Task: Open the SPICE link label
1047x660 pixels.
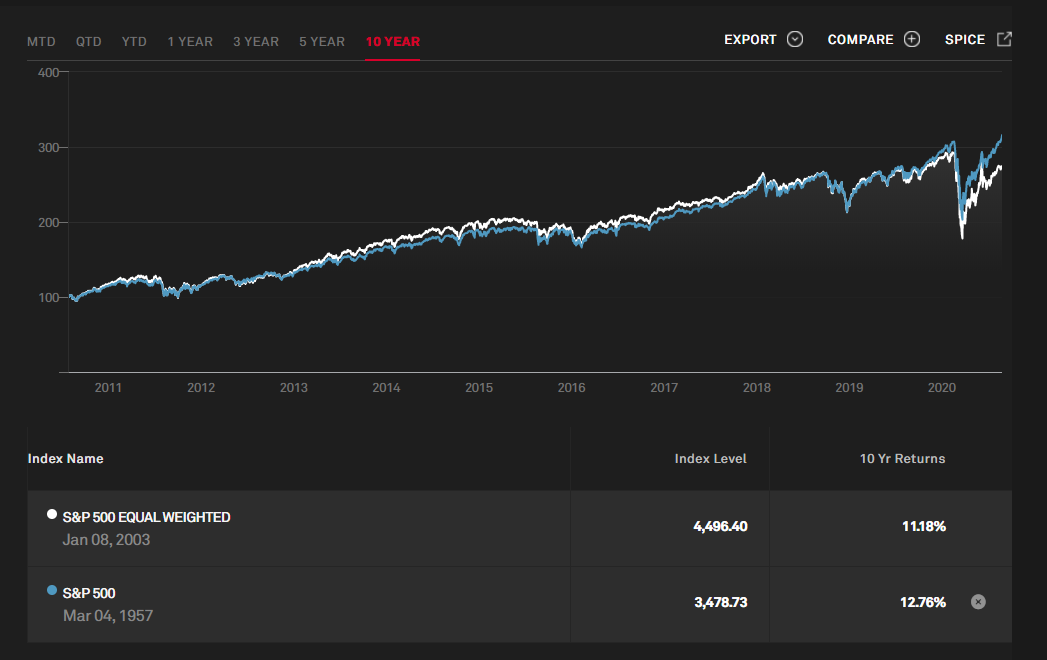Action: pyautogui.click(x=965, y=40)
